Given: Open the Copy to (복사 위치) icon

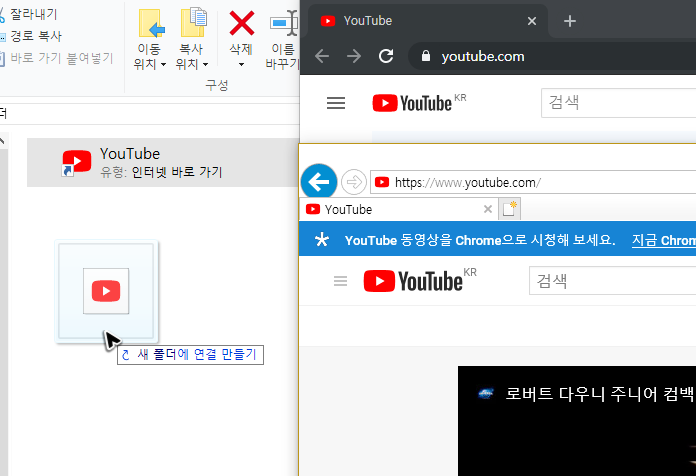Looking at the screenshot, I should pos(193,22).
